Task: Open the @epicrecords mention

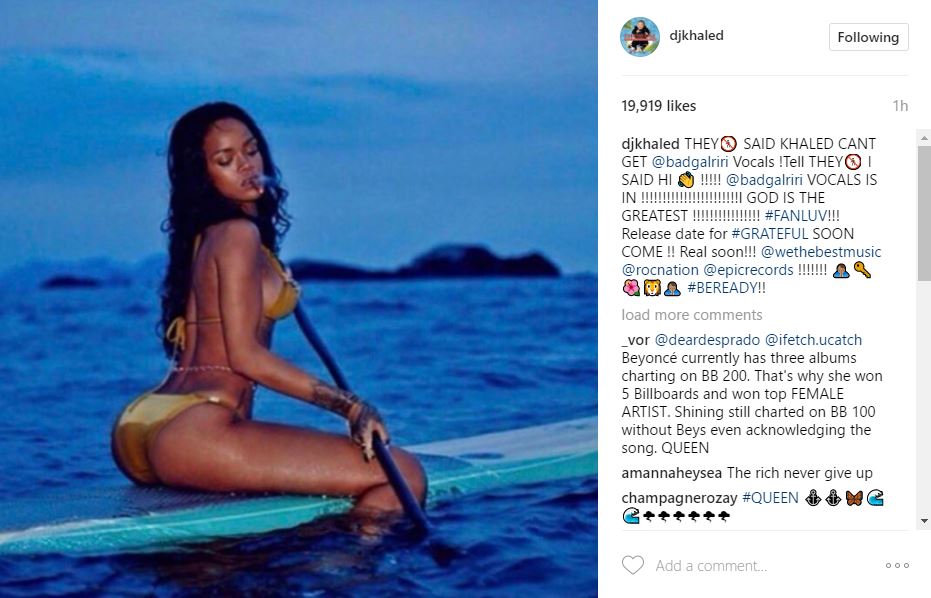Action: [x=748, y=270]
